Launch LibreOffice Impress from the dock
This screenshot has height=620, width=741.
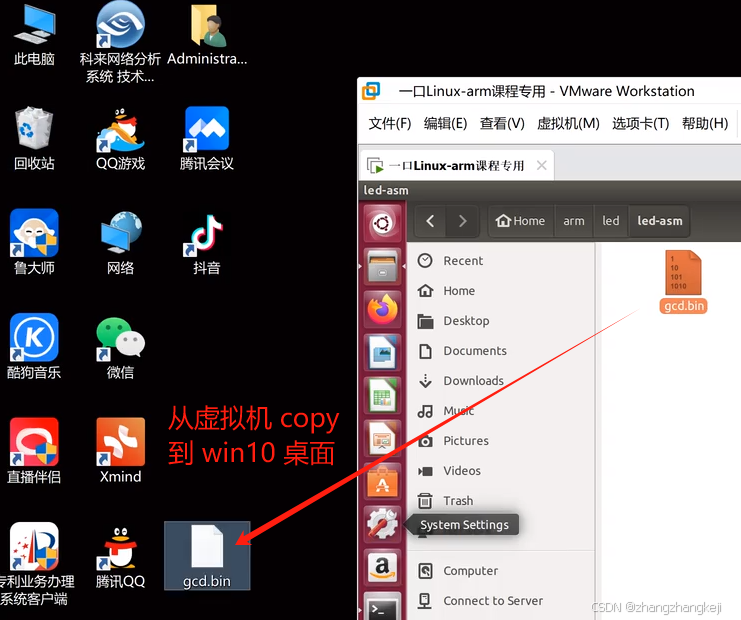point(382,438)
